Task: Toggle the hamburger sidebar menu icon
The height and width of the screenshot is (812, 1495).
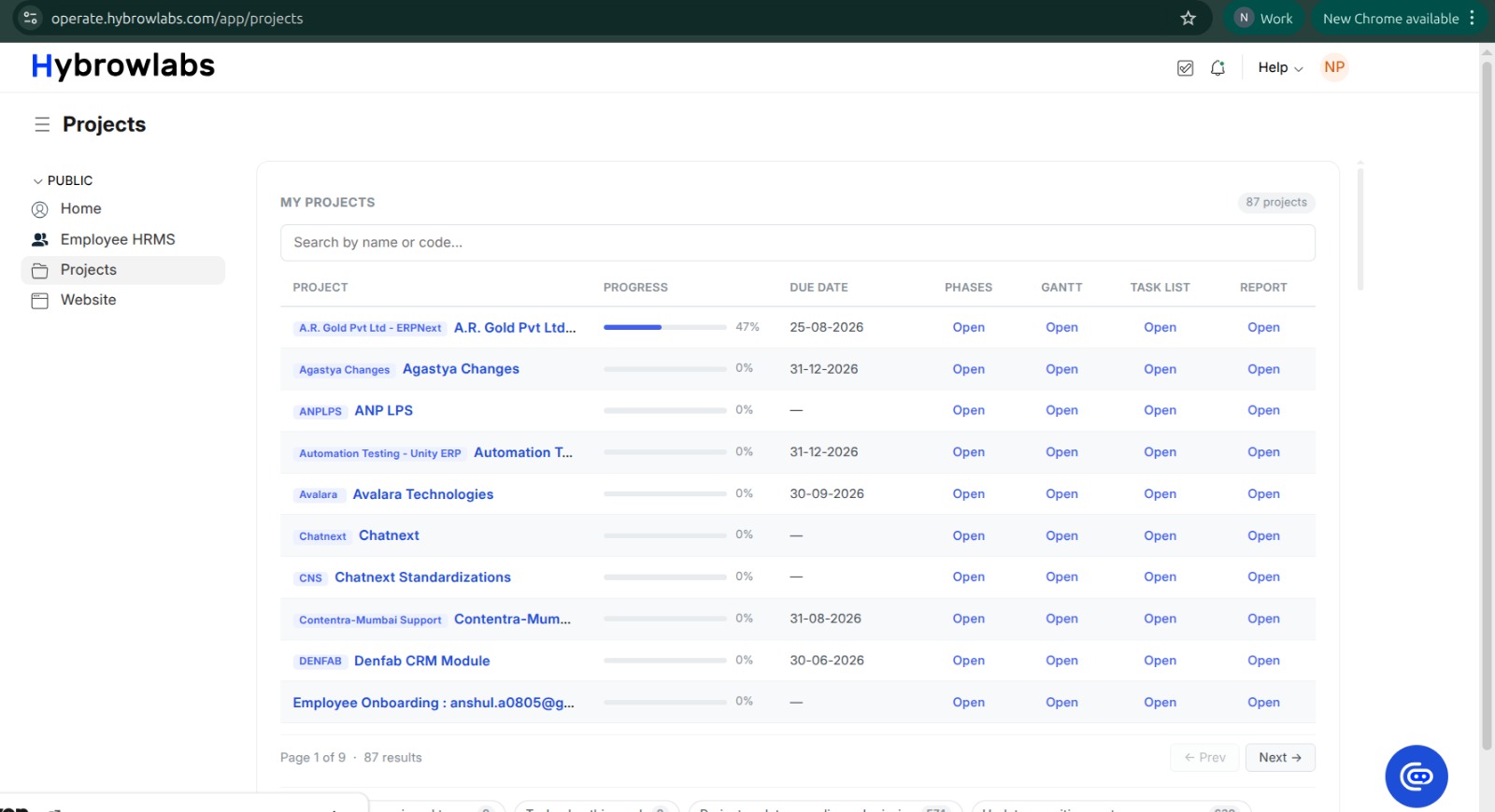Action: click(x=42, y=124)
